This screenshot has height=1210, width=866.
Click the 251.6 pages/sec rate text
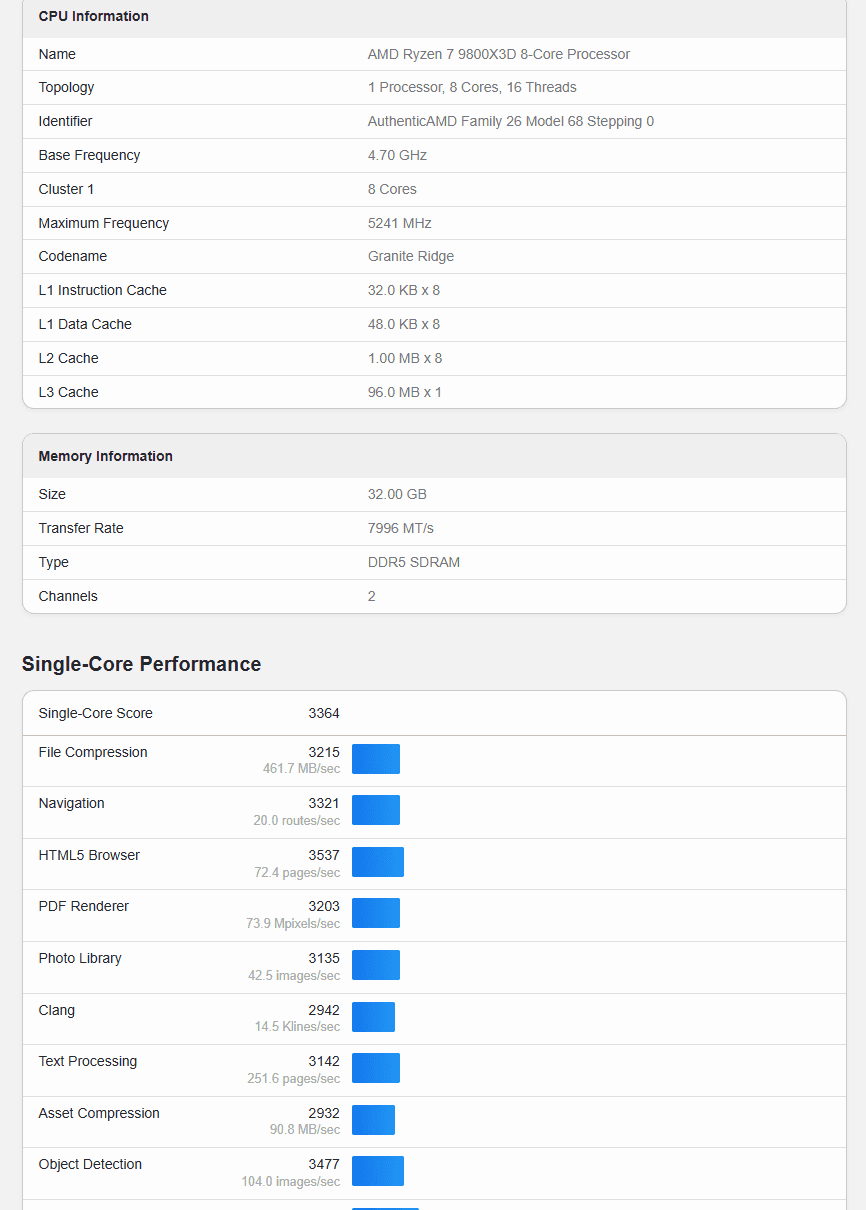[294, 1078]
